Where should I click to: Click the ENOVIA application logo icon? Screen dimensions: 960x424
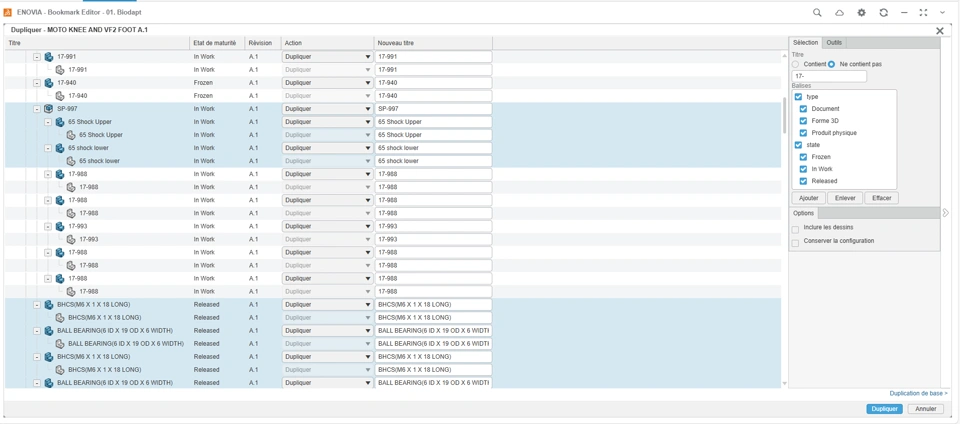click(x=7, y=12)
